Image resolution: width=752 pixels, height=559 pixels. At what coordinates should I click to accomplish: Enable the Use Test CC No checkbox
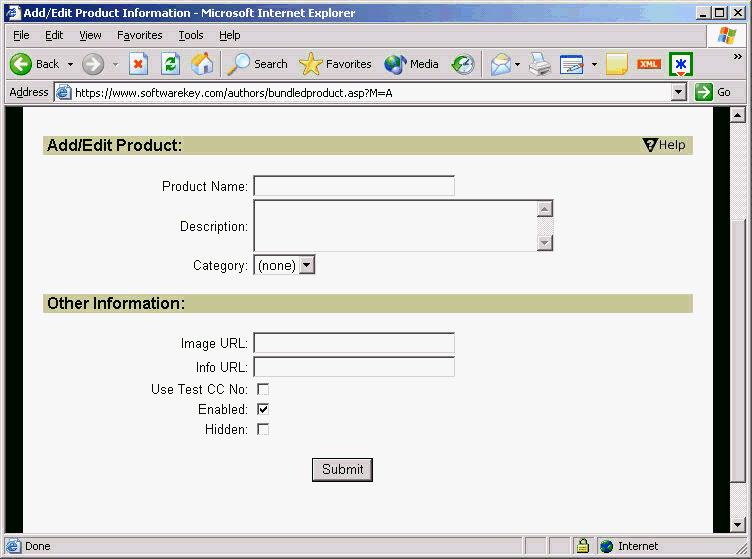pos(263,389)
